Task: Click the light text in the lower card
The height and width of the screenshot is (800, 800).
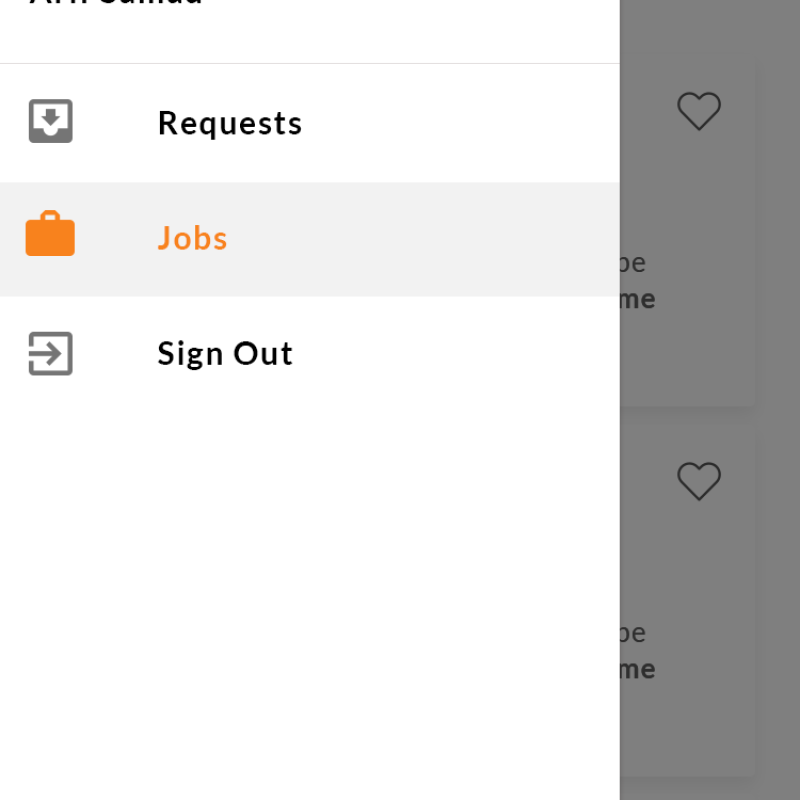Action: tap(633, 634)
